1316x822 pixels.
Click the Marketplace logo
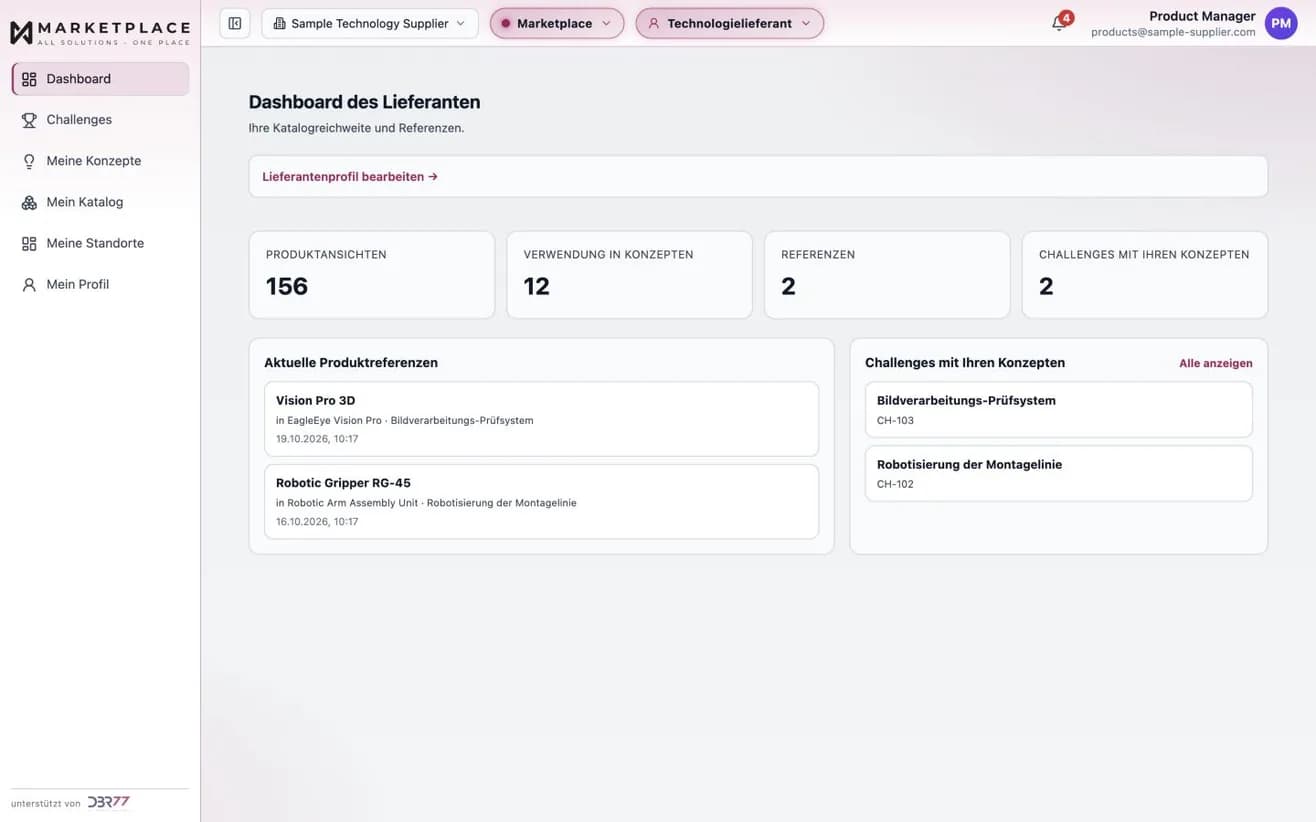tap(99, 33)
